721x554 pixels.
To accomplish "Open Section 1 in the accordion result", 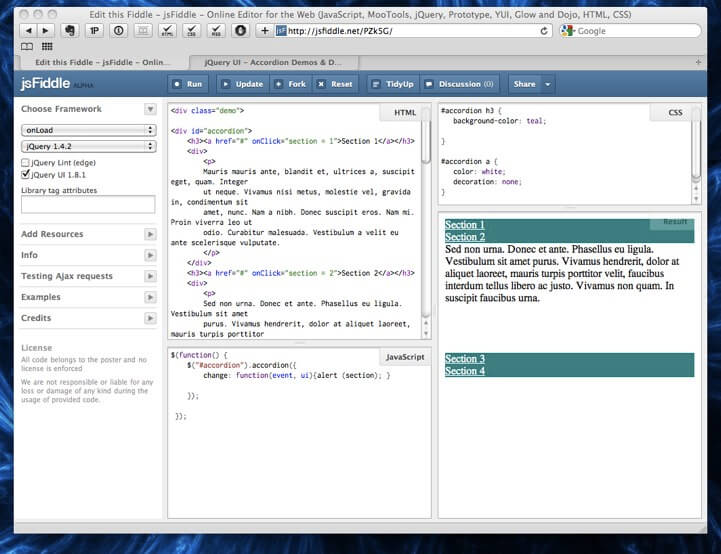I will click(x=464, y=225).
